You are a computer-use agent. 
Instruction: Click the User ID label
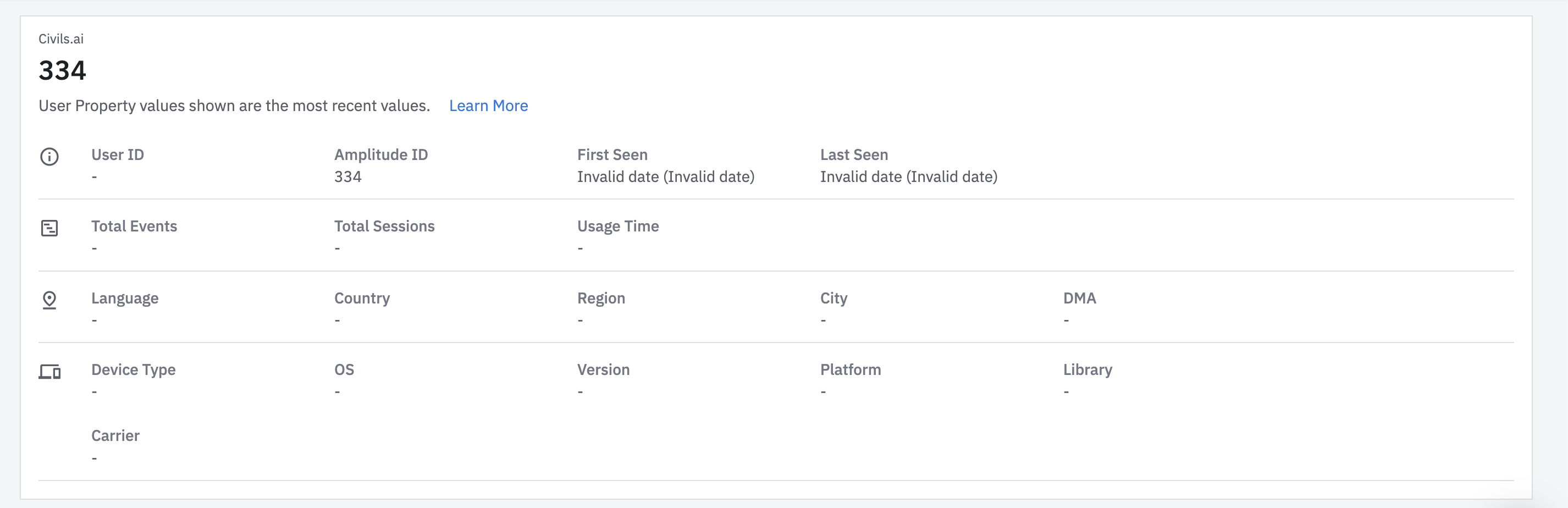(118, 154)
